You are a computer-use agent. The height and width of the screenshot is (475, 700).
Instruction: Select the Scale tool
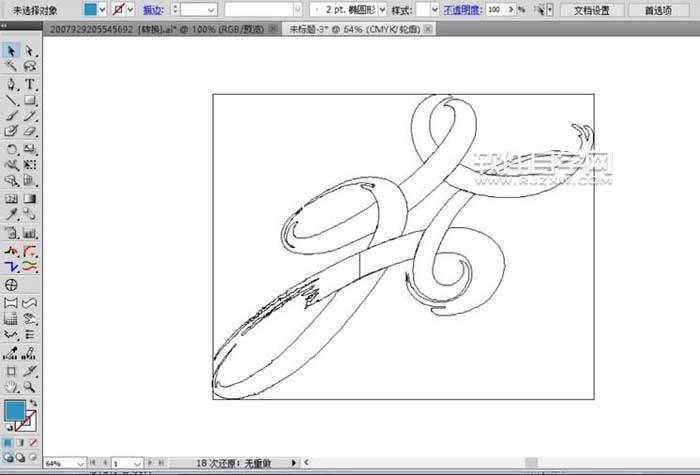pos(29,149)
